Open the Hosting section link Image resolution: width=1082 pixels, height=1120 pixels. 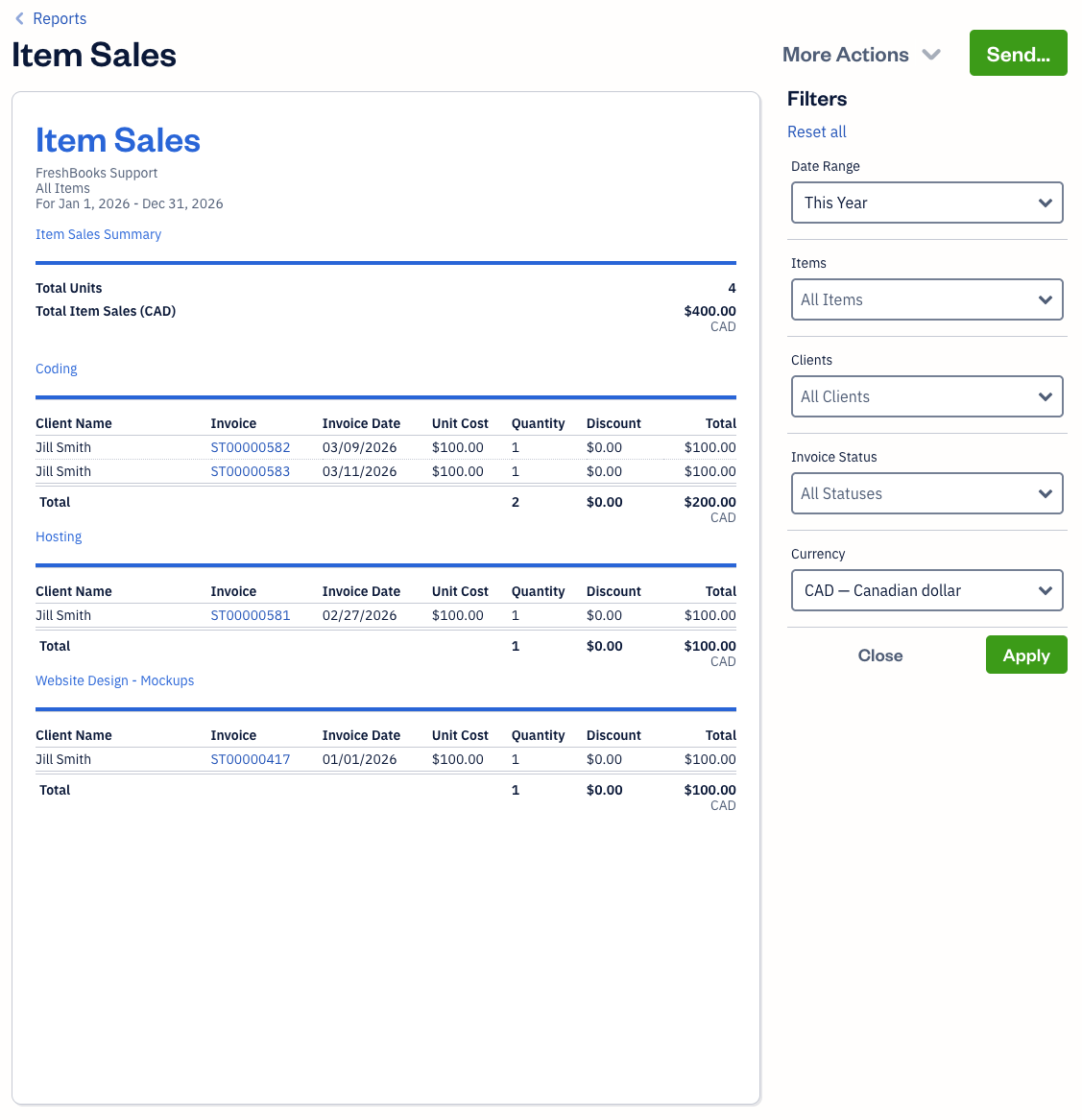[58, 536]
